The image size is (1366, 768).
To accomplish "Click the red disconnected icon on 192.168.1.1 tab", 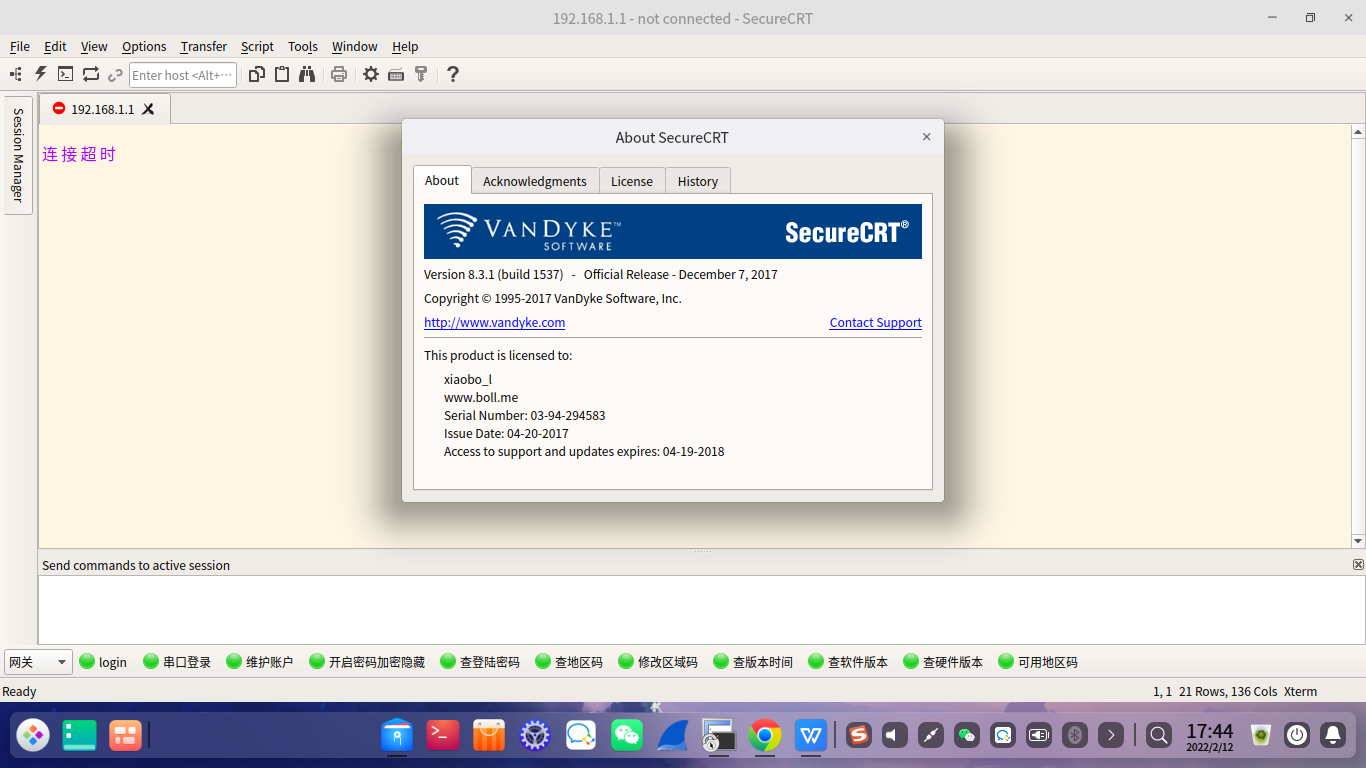I will pyautogui.click(x=59, y=108).
